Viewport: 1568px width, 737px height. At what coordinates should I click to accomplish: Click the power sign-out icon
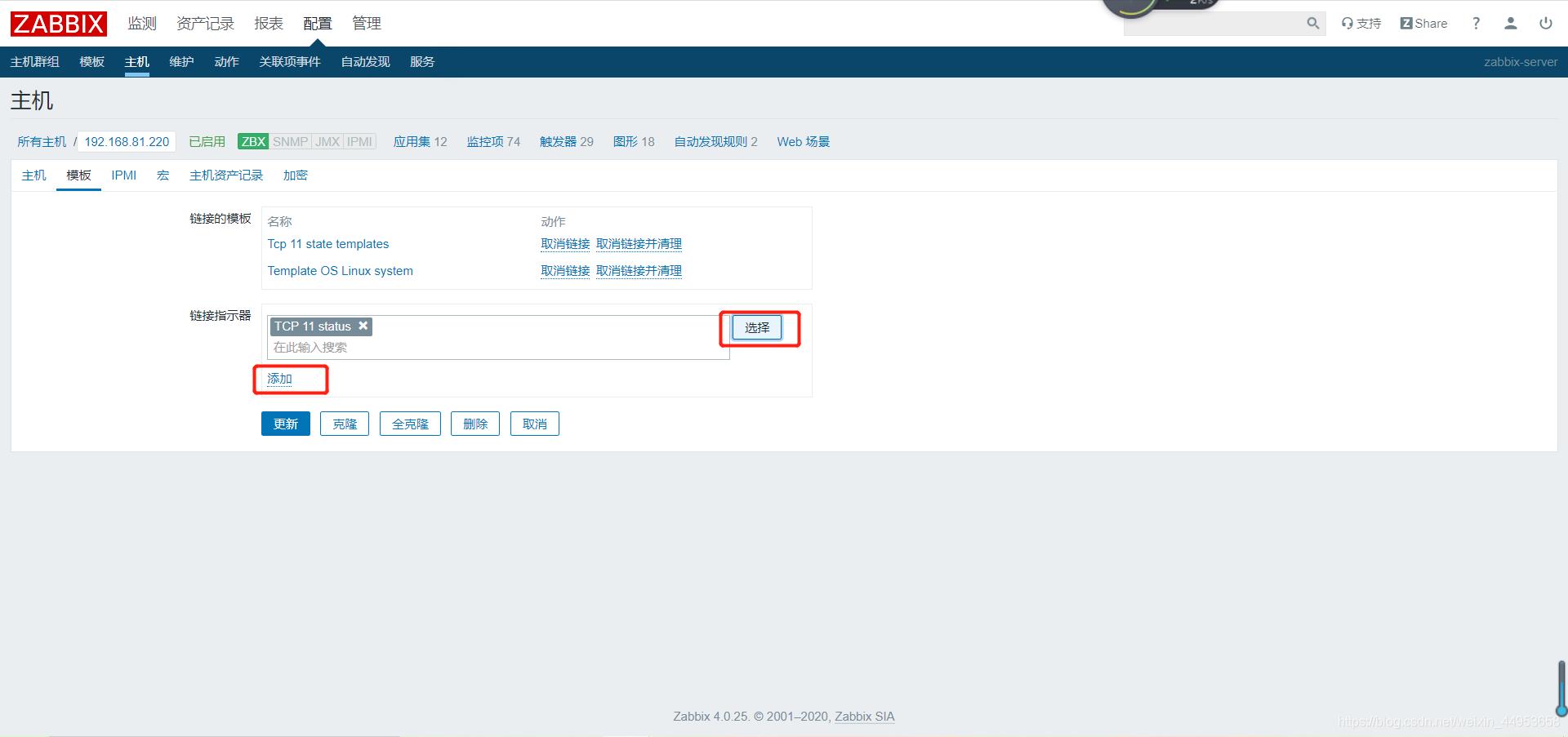tap(1546, 24)
